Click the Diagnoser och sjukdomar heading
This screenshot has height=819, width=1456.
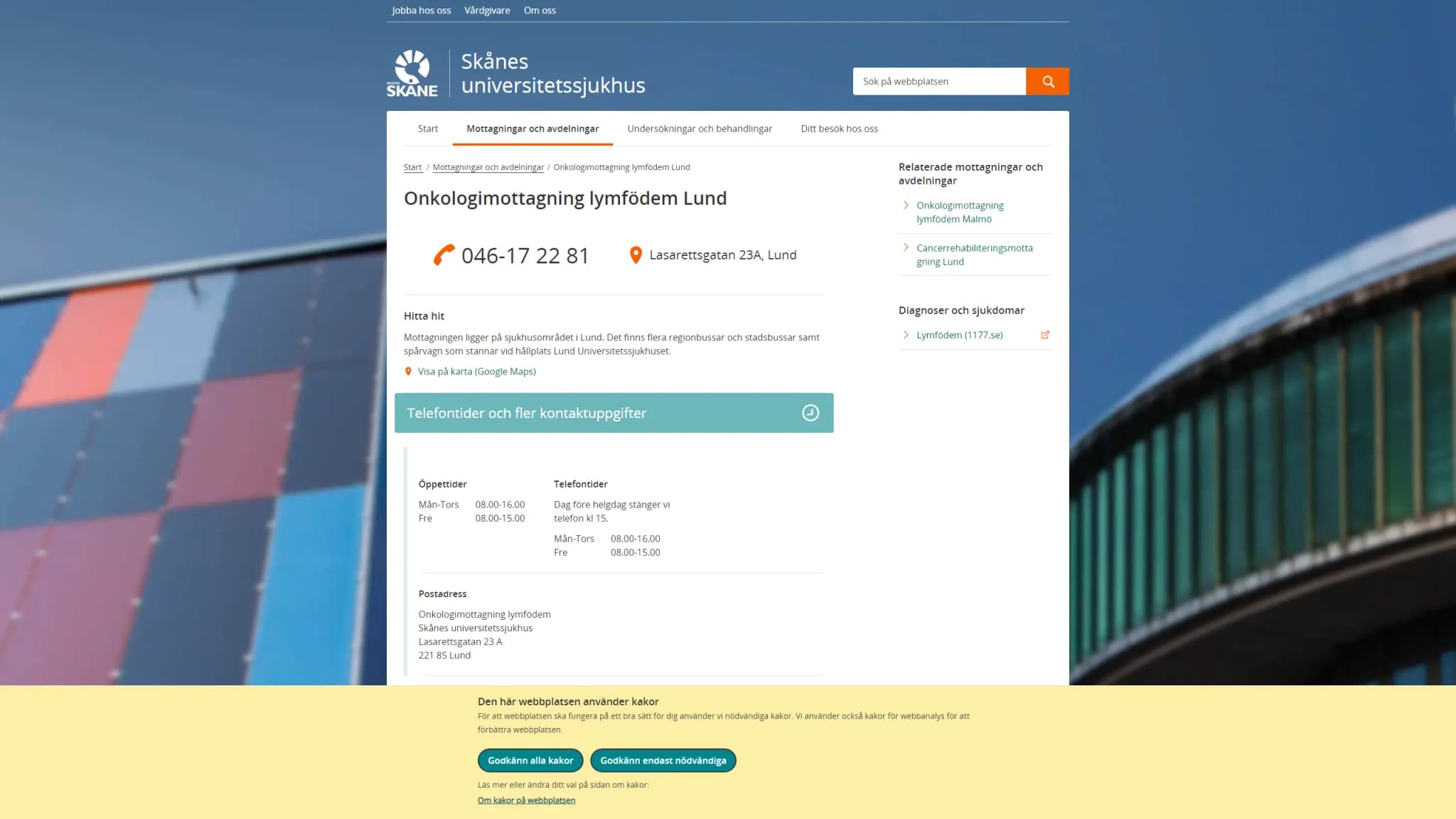[x=961, y=311]
